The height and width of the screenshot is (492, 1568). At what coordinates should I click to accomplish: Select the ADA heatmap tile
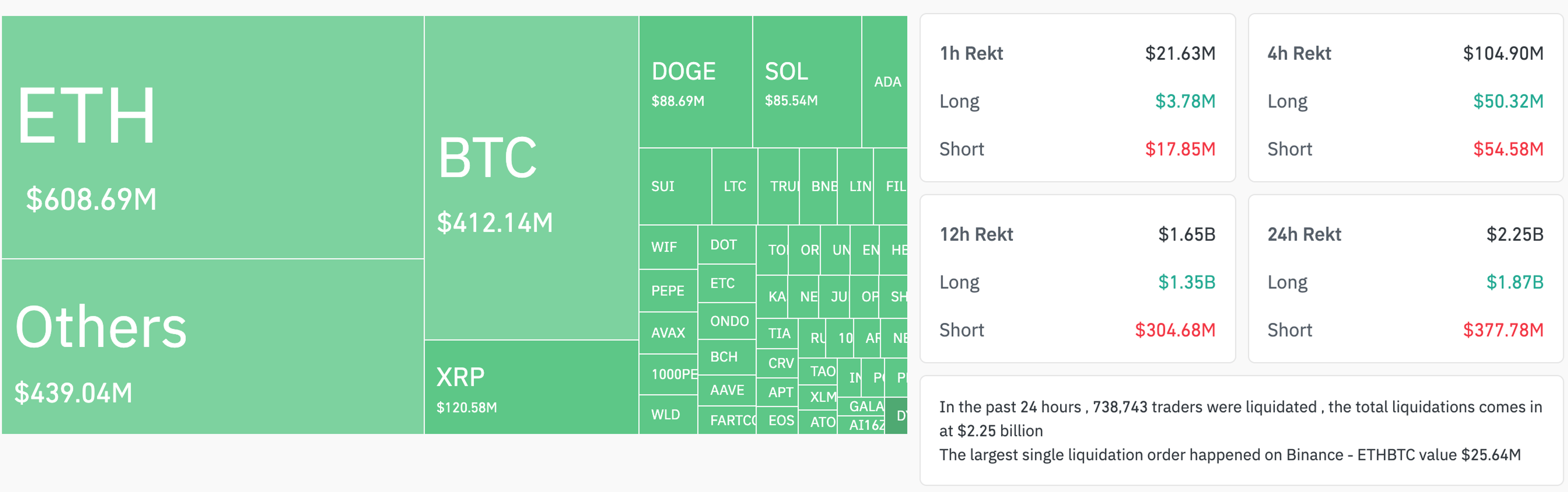(x=884, y=82)
